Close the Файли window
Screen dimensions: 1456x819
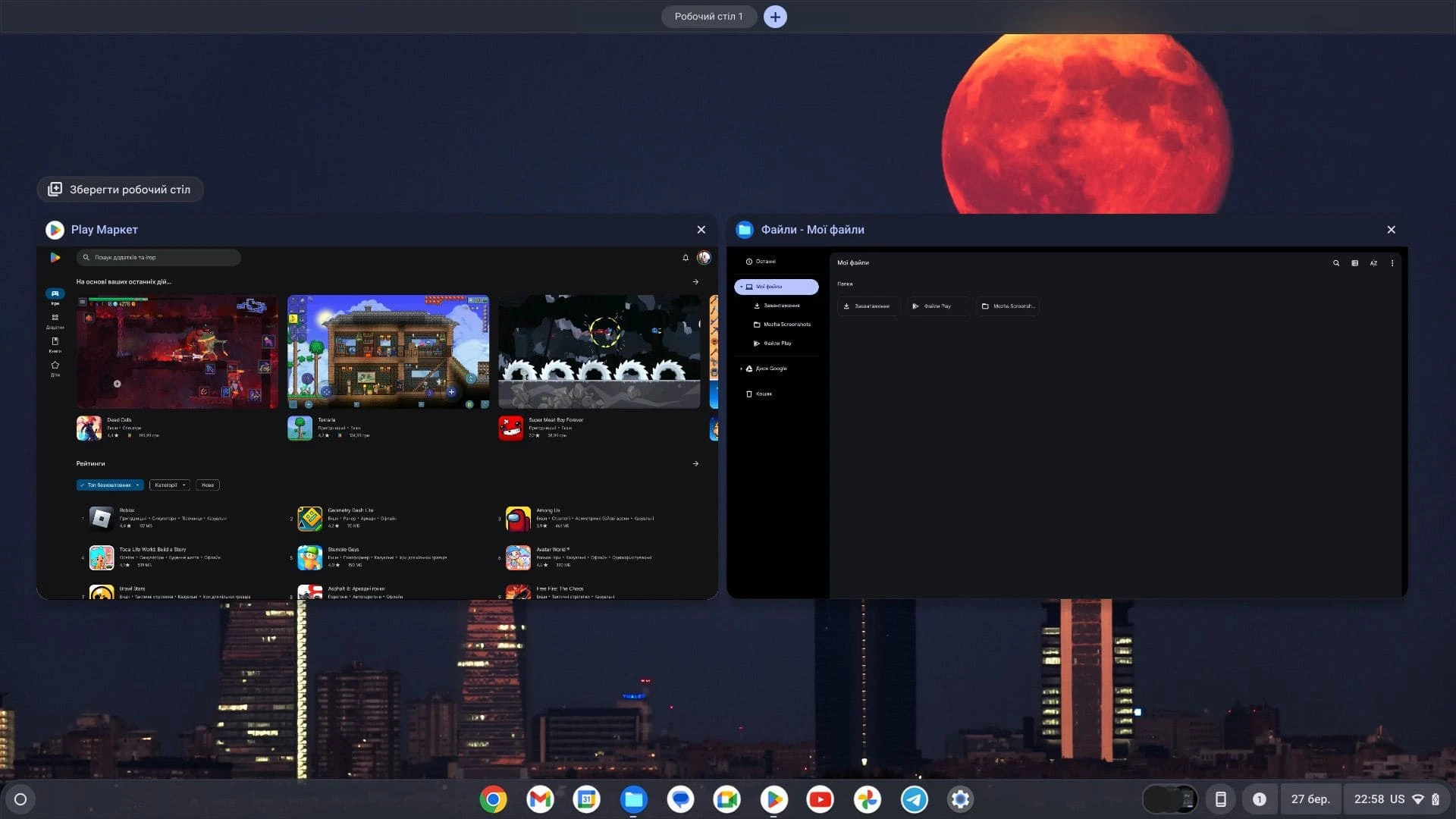point(1391,230)
